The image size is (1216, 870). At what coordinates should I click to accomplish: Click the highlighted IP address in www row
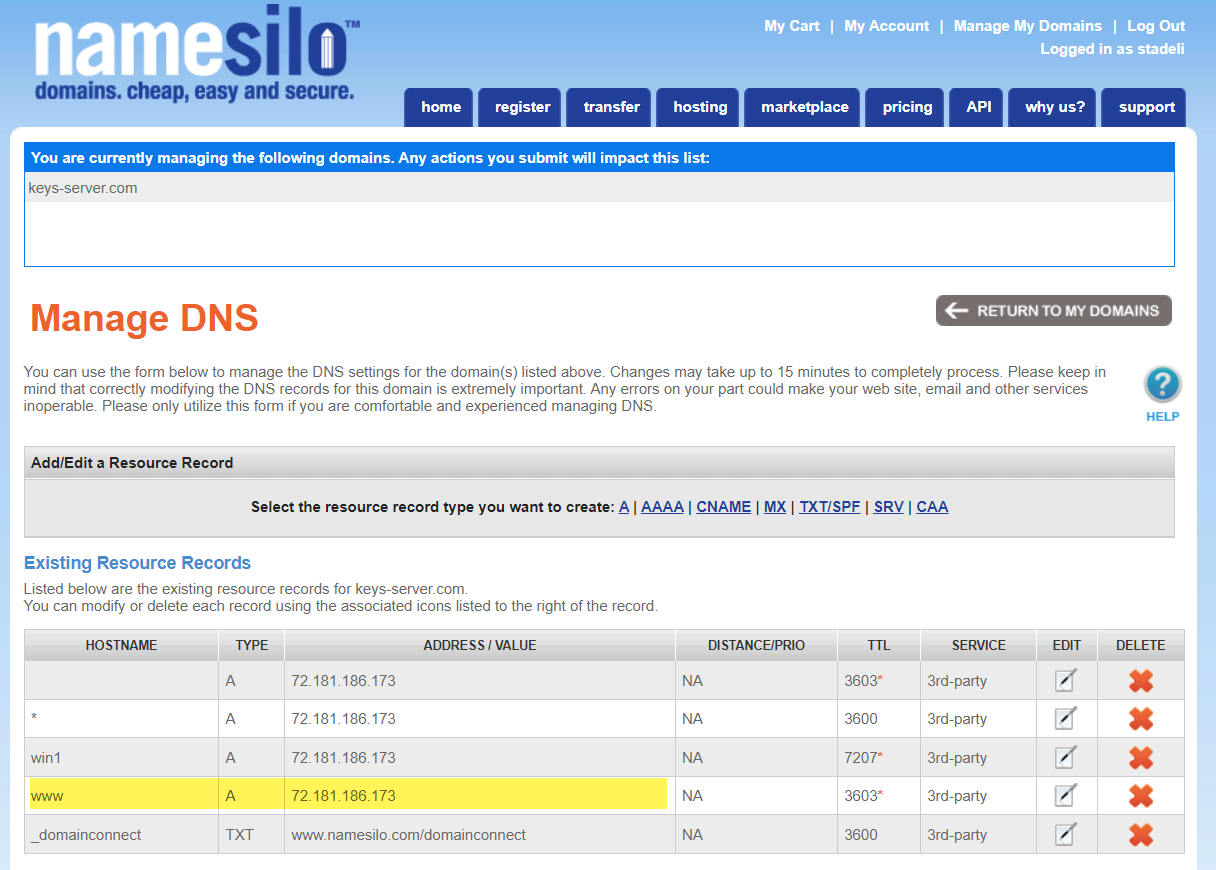tap(344, 796)
